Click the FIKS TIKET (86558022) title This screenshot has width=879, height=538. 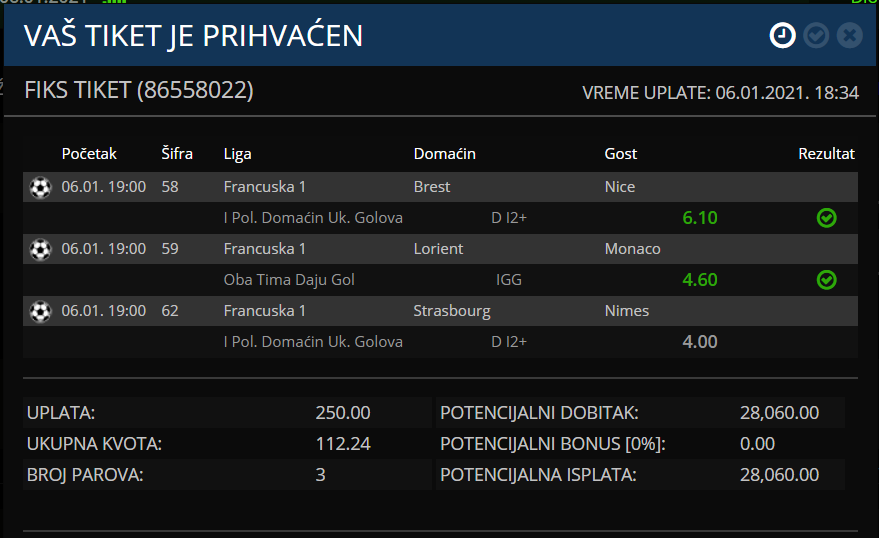[139, 90]
